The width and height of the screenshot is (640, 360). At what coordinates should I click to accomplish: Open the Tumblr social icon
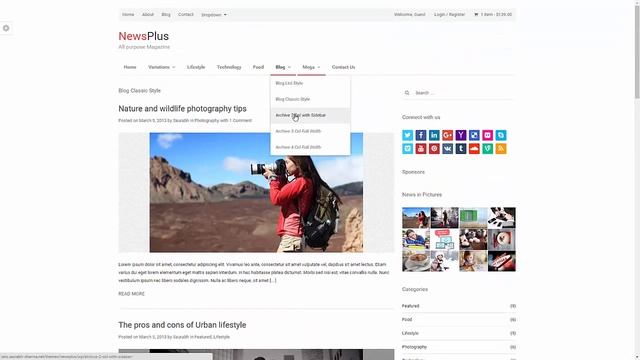pyautogui.click(x=461, y=149)
